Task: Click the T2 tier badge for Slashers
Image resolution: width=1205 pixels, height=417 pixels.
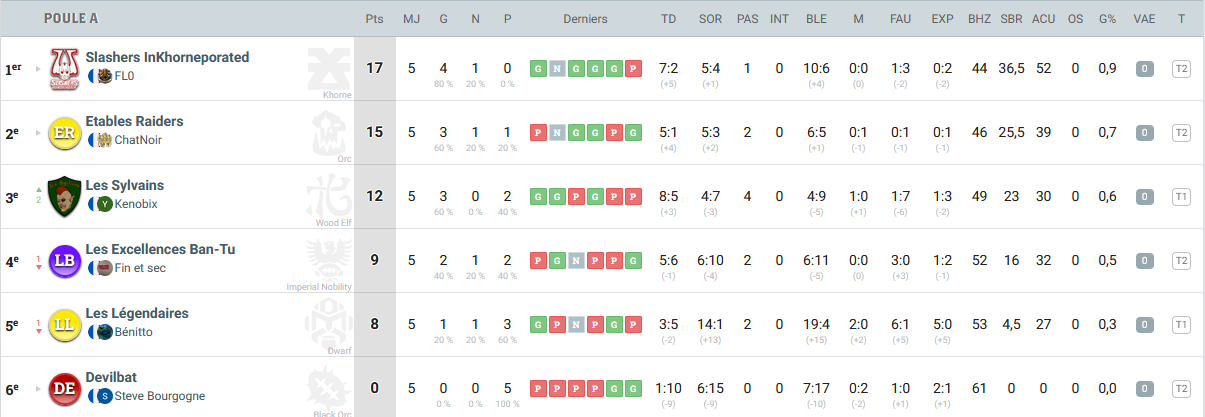Action: click(1181, 69)
